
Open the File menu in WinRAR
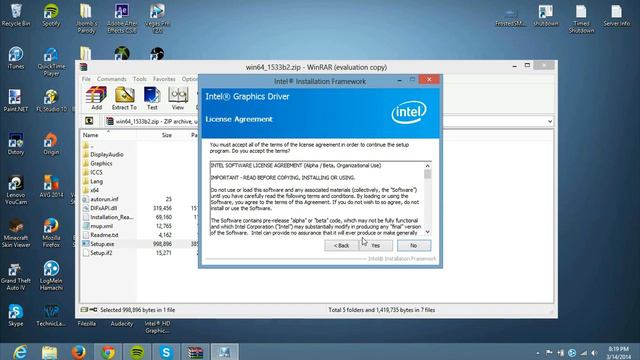coord(86,79)
